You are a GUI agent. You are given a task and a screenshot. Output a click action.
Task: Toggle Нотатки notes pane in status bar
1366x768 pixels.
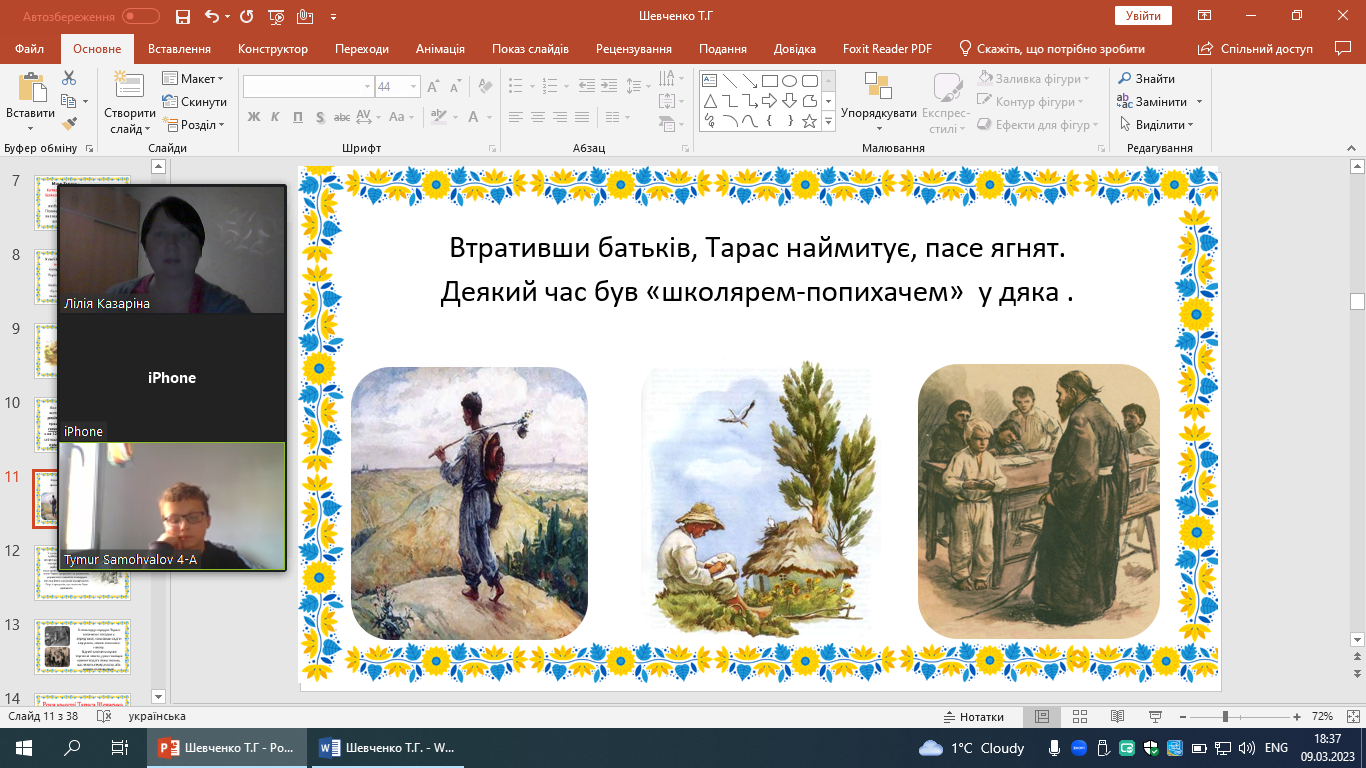pos(973,717)
